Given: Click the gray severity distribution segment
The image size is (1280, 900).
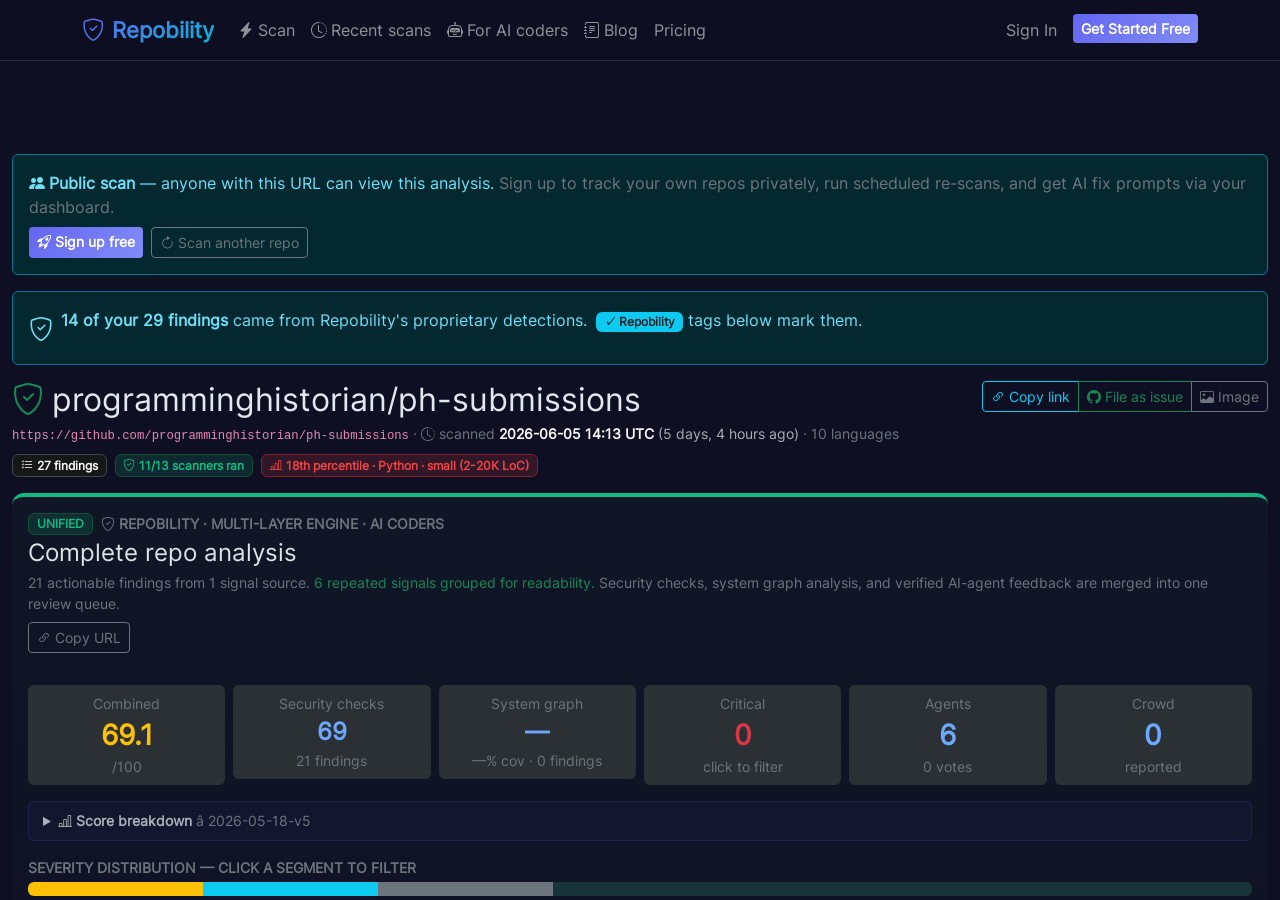Looking at the screenshot, I should point(465,889).
